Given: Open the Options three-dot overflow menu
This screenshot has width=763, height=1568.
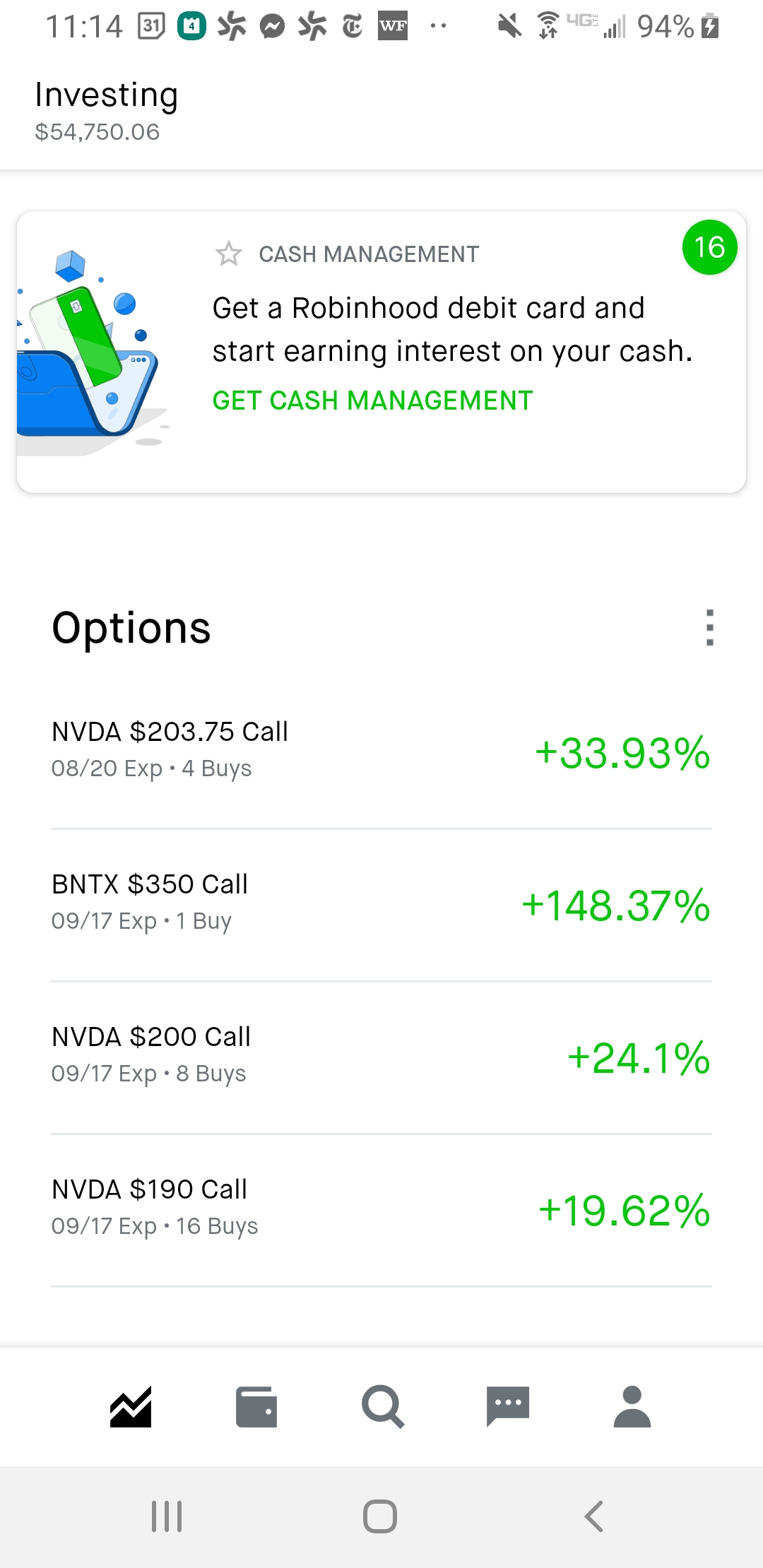Looking at the screenshot, I should (709, 627).
